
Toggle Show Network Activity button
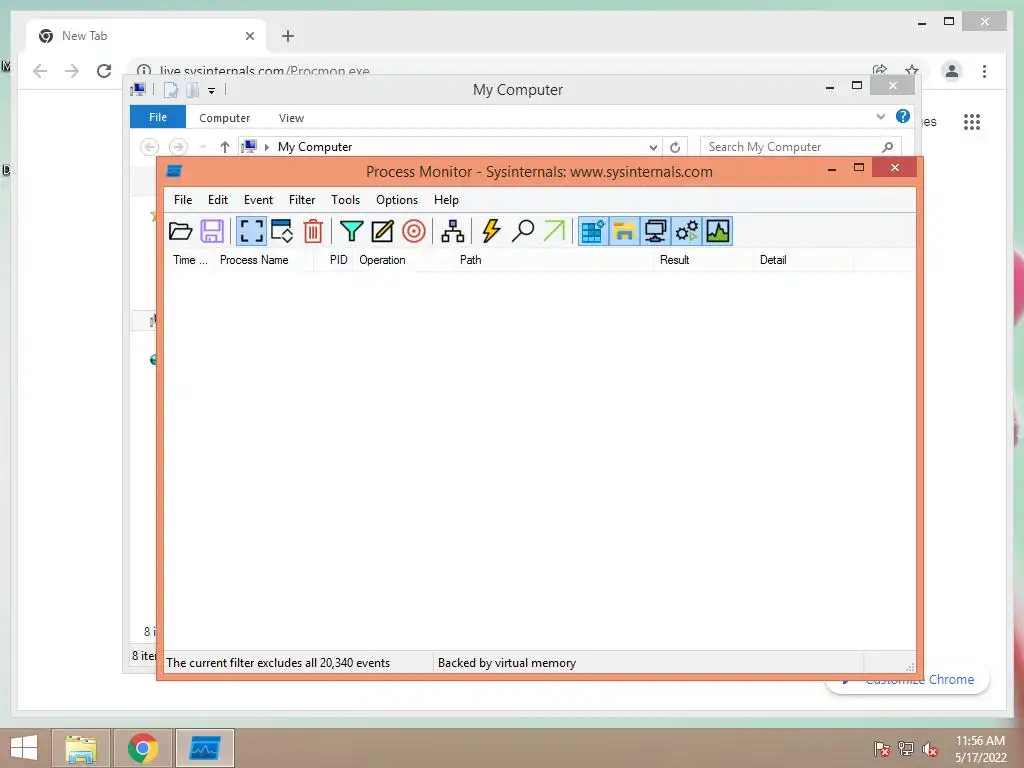coord(655,231)
